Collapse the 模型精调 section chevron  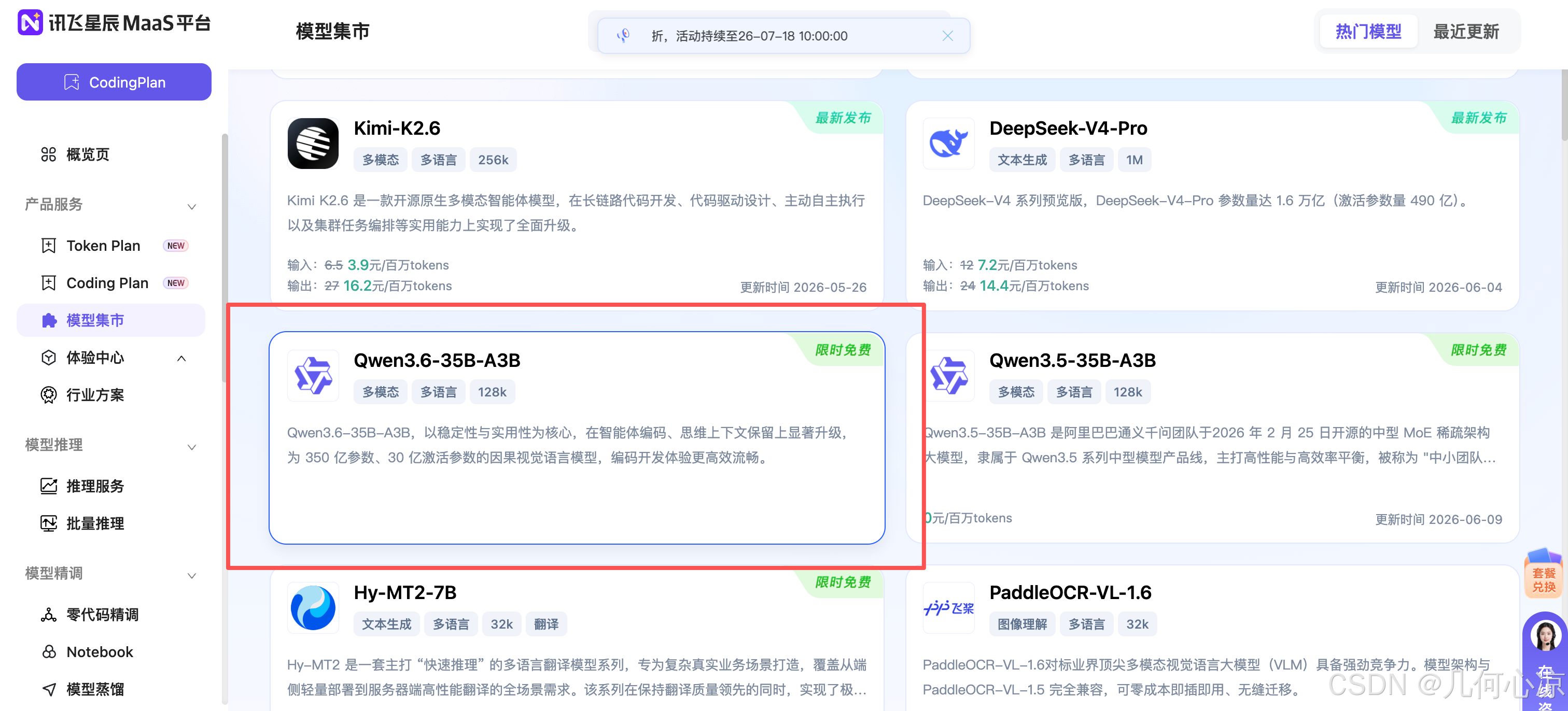(192, 575)
